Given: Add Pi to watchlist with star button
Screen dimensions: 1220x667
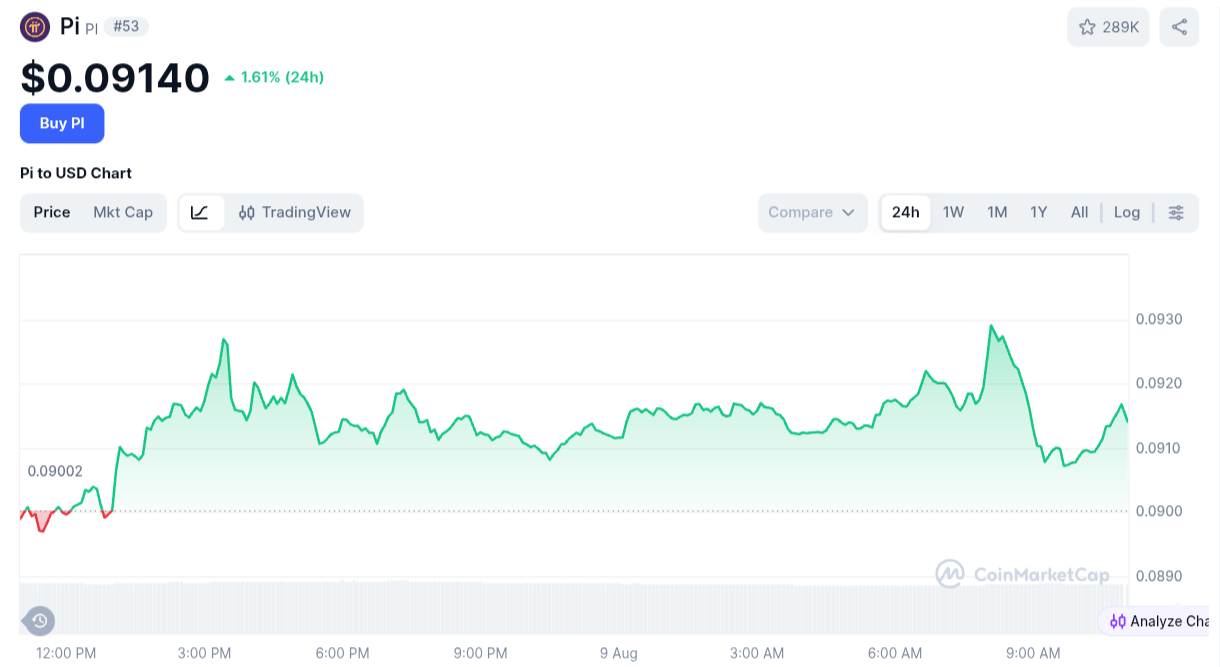Looking at the screenshot, I should click(1109, 27).
